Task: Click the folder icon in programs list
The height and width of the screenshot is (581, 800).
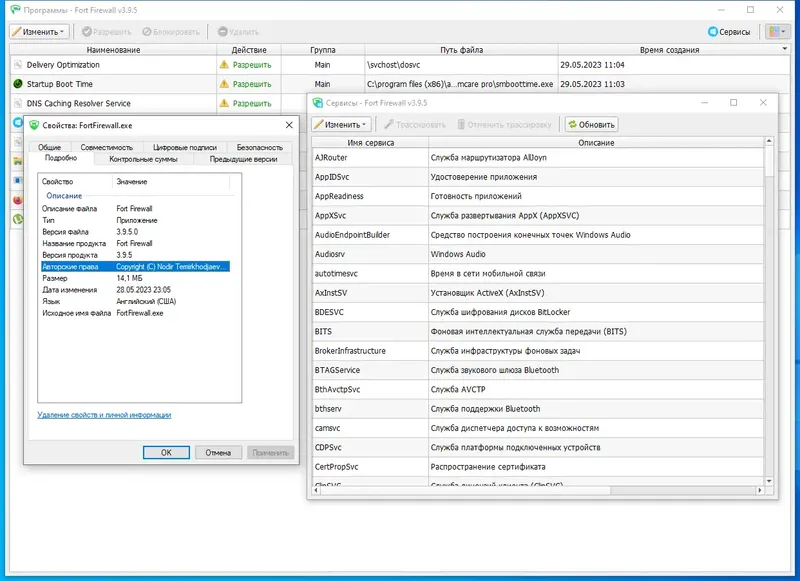Action: coord(17,161)
